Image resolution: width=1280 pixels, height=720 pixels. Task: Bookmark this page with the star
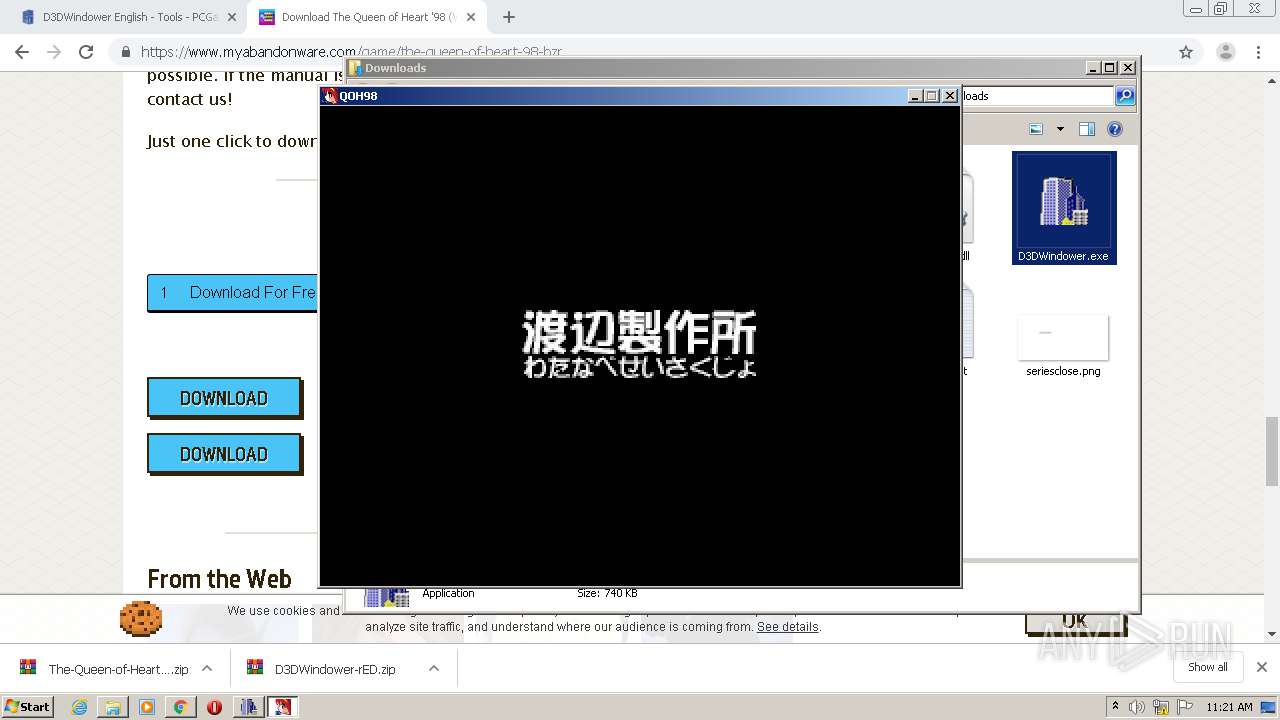(x=1186, y=52)
